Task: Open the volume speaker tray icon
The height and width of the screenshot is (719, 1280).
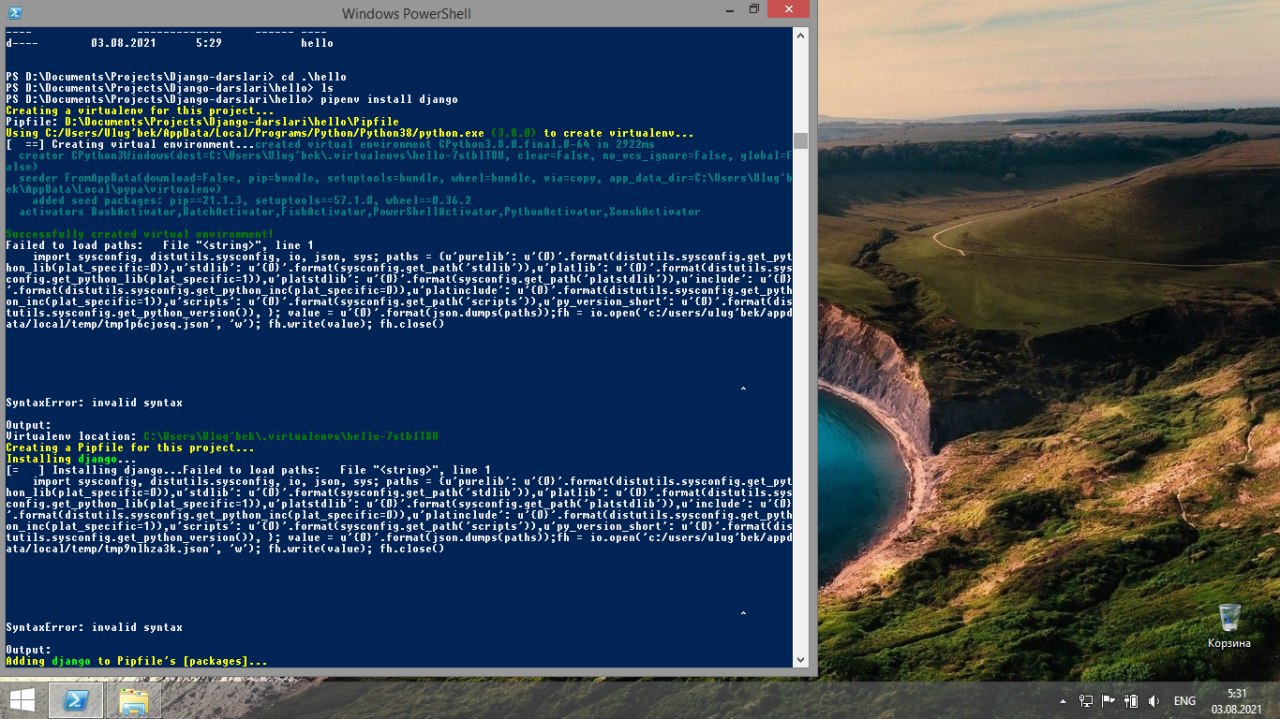Action: [x=1154, y=701]
